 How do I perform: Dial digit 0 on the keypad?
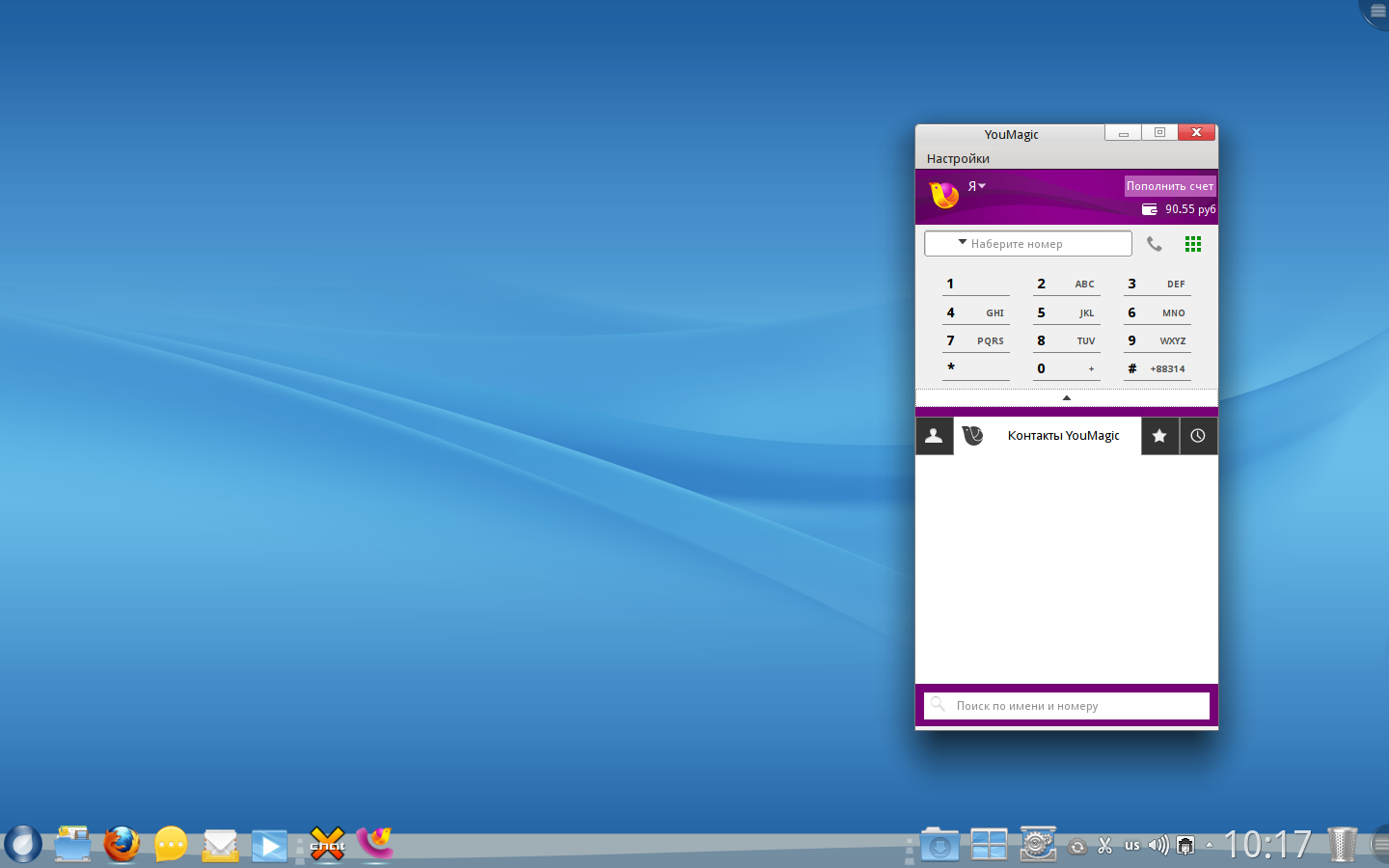[1067, 368]
